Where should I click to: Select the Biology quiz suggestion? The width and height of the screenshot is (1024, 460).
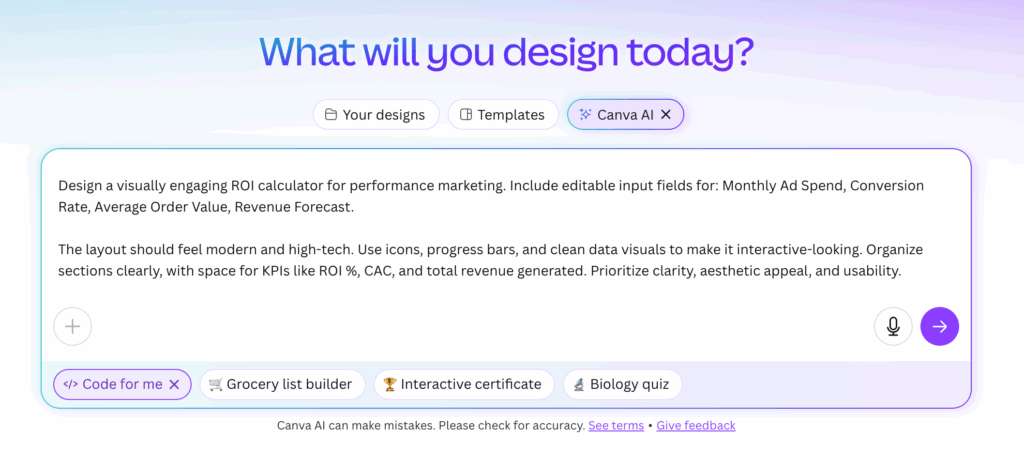click(622, 384)
